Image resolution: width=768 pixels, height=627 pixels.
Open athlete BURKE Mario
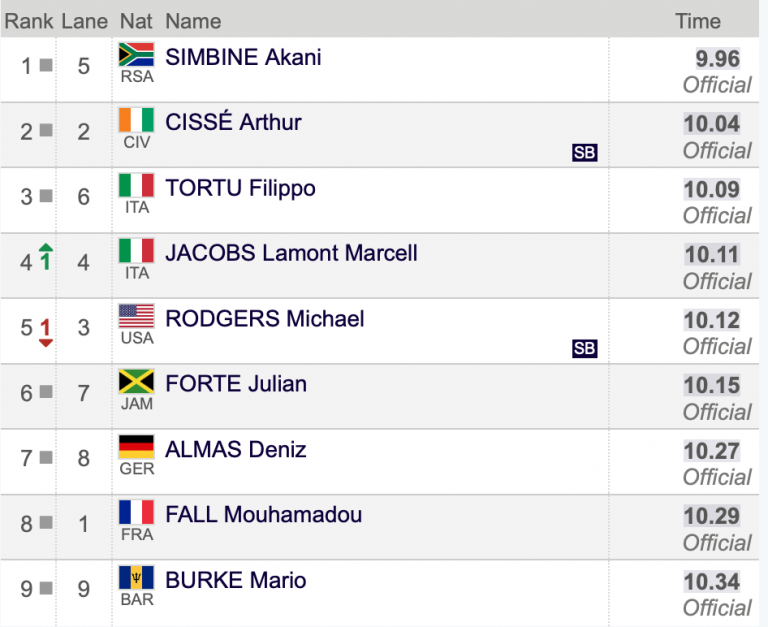[236, 580]
